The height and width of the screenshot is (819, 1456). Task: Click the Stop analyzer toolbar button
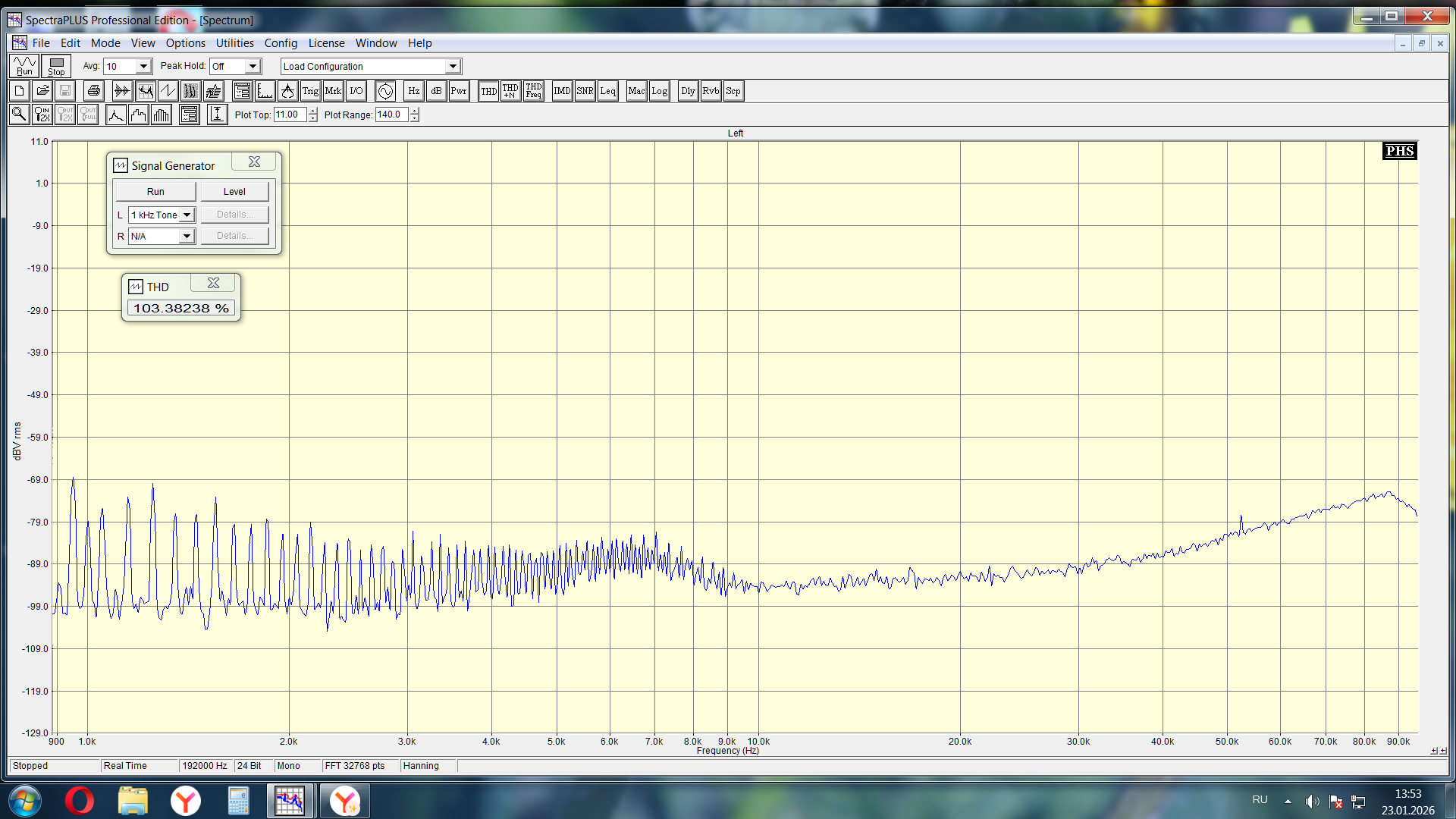click(x=56, y=66)
